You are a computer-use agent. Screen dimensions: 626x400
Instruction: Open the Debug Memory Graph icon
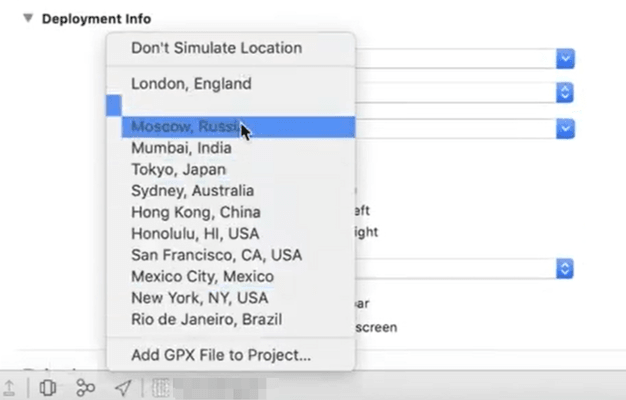click(85, 388)
